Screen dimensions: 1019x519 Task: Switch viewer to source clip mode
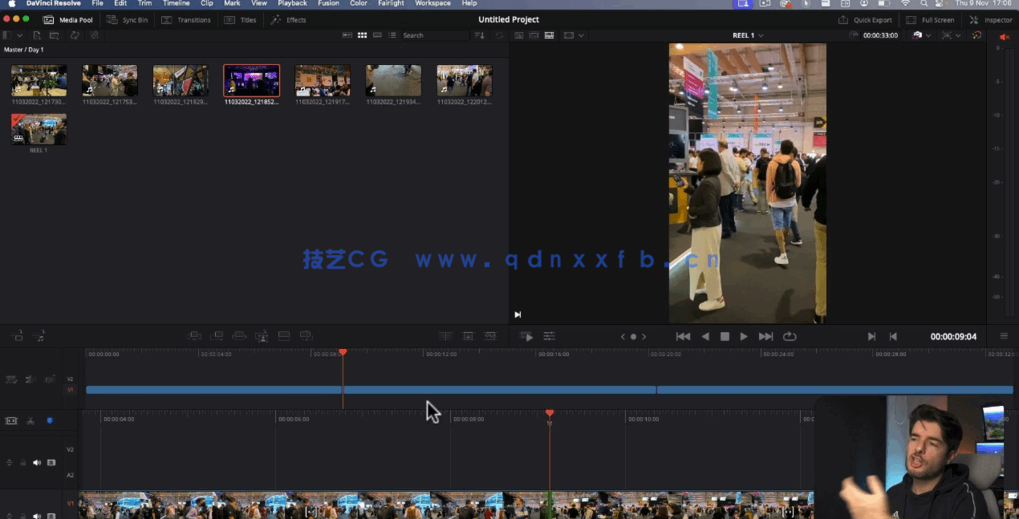(519, 35)
